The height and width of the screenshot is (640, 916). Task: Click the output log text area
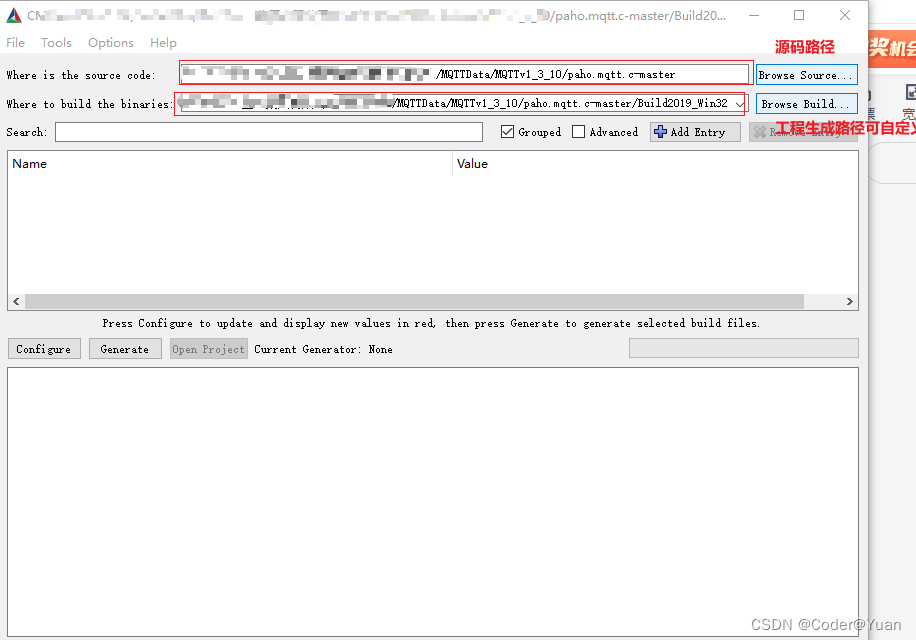coord(433,502)
